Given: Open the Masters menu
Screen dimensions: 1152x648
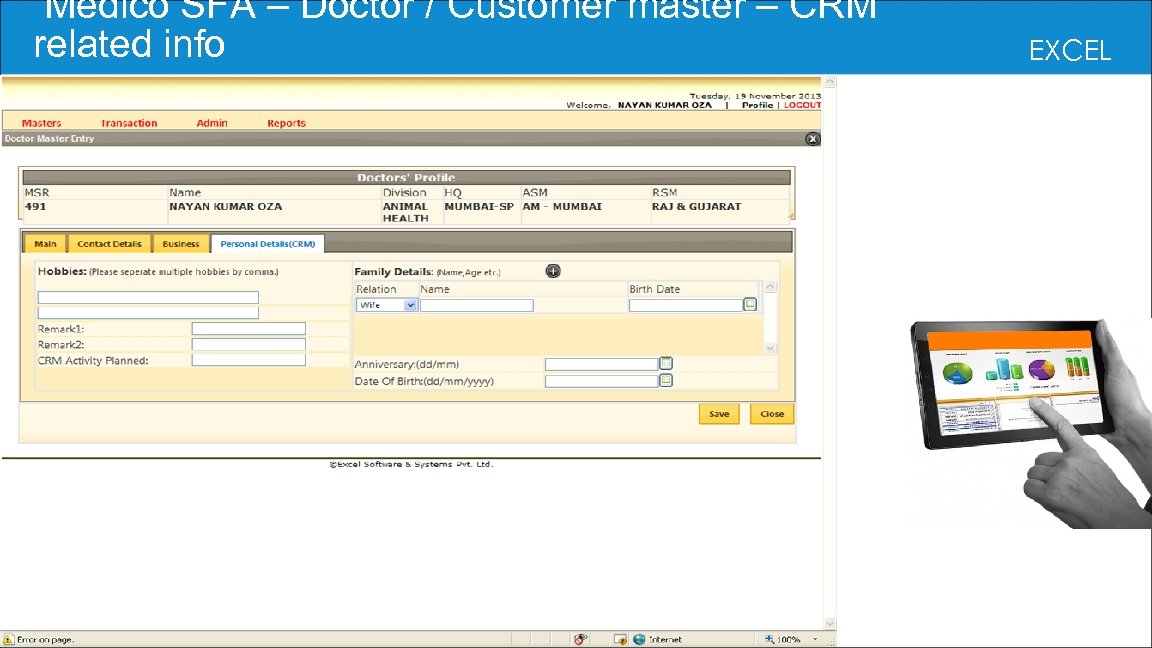Looking at the screenshot, I should pos(40,123).
